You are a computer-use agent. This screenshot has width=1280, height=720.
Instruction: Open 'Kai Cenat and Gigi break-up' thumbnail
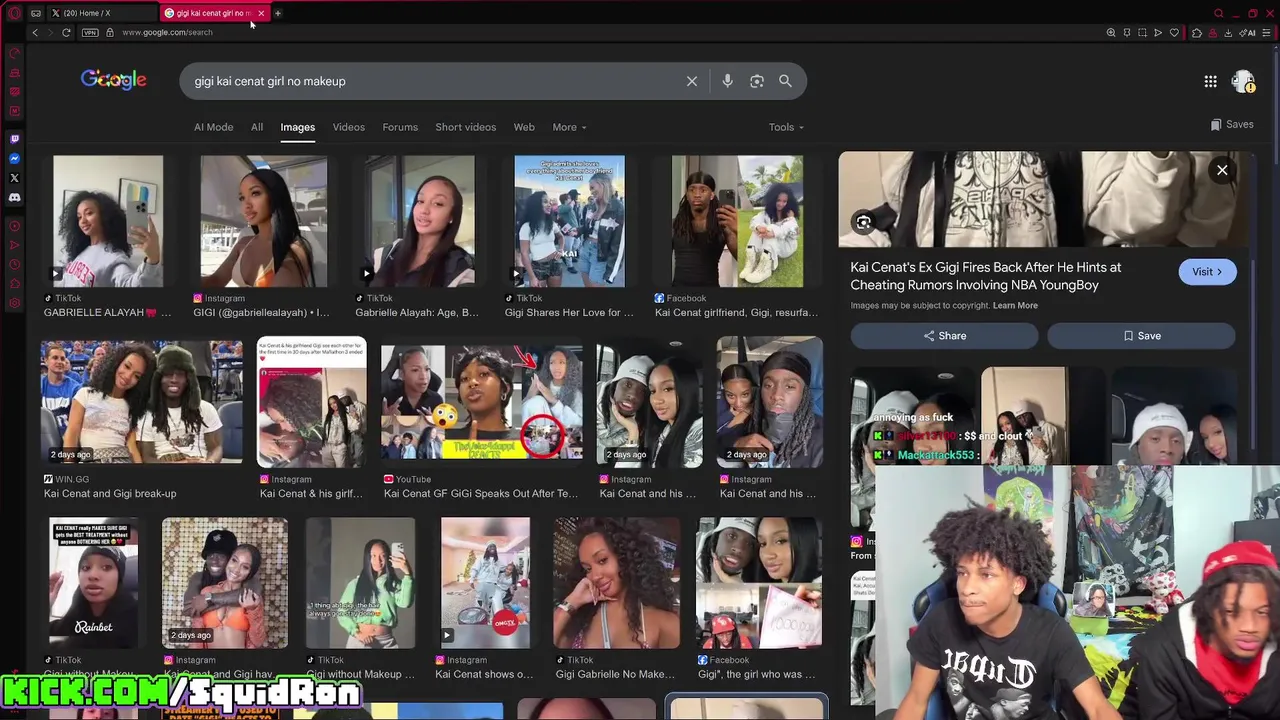[141, 403]
